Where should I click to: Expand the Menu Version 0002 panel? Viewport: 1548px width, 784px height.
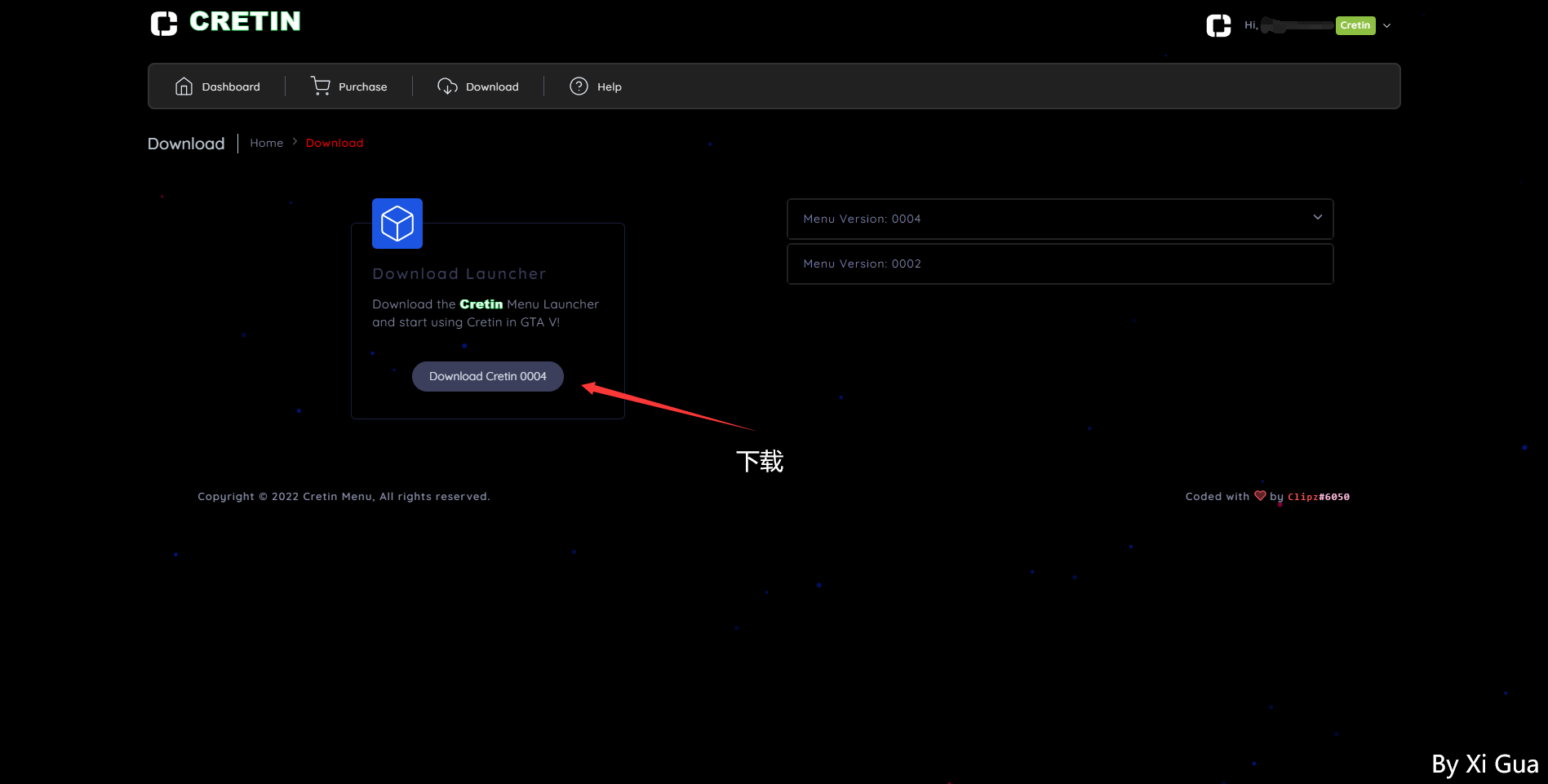(1060, 264)
